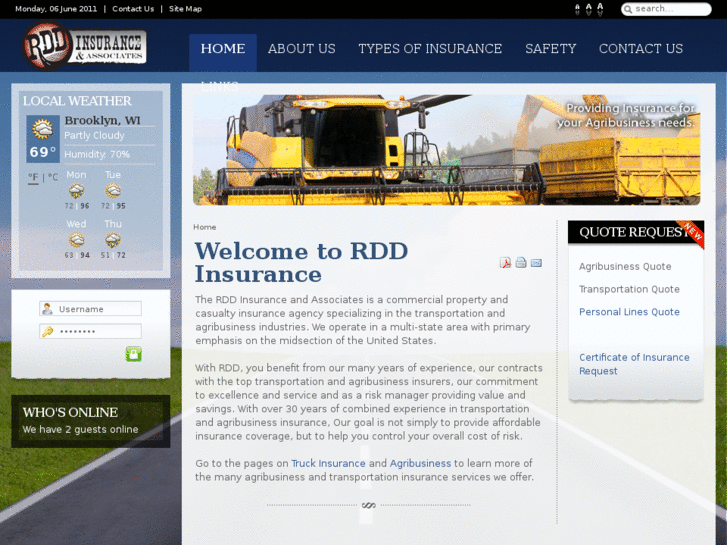Switch temperature units to Celsius
Viewport: 727px width, 545px height.
tap(53, 177)
